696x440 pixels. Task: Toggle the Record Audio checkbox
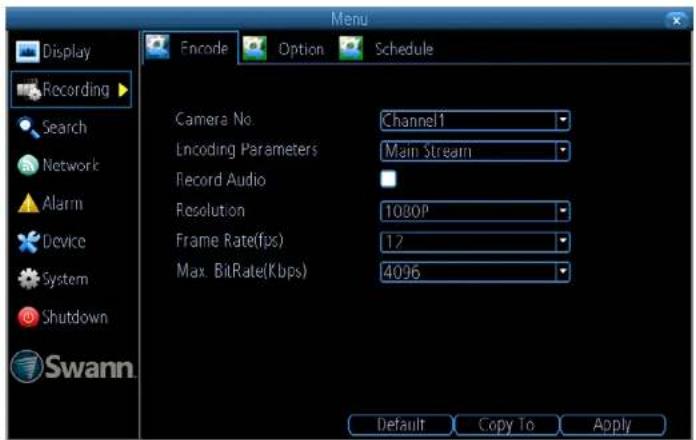388,179
